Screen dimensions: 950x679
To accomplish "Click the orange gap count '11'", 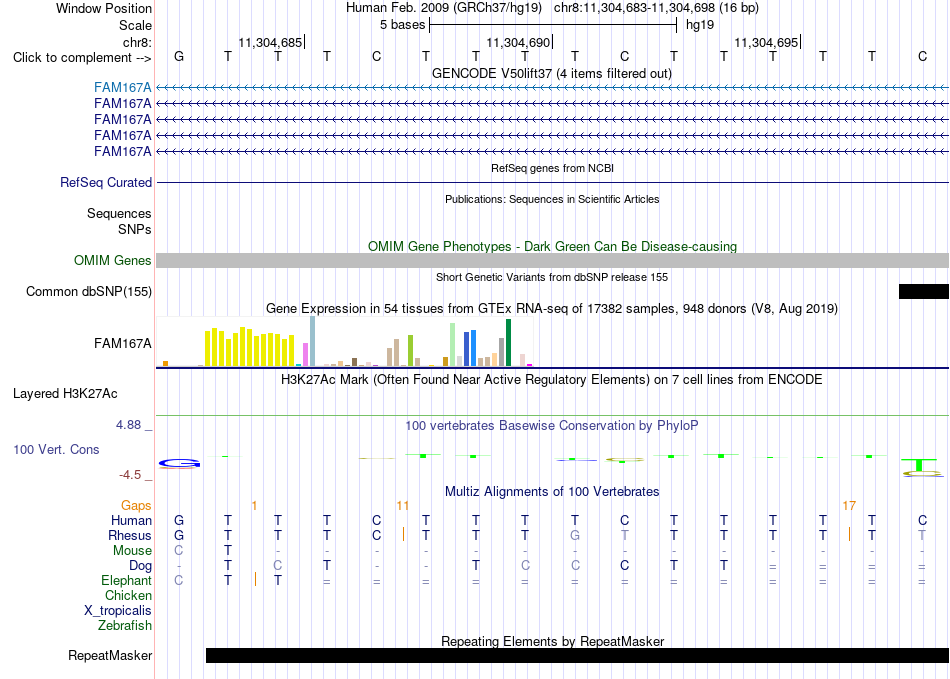I will click(403, 505).
